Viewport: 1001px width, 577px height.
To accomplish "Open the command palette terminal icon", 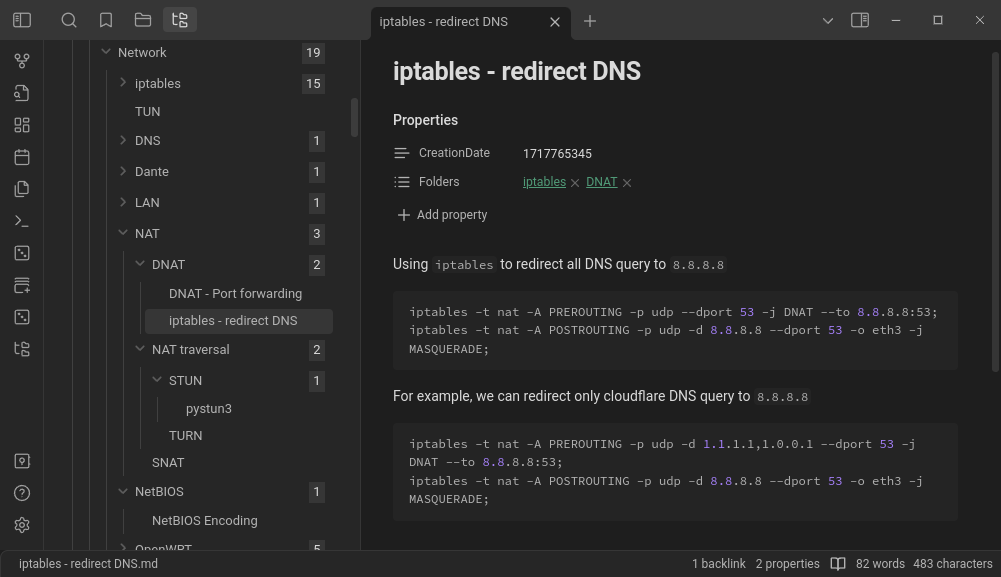I will pyautogui.click(x=22, y=221).
